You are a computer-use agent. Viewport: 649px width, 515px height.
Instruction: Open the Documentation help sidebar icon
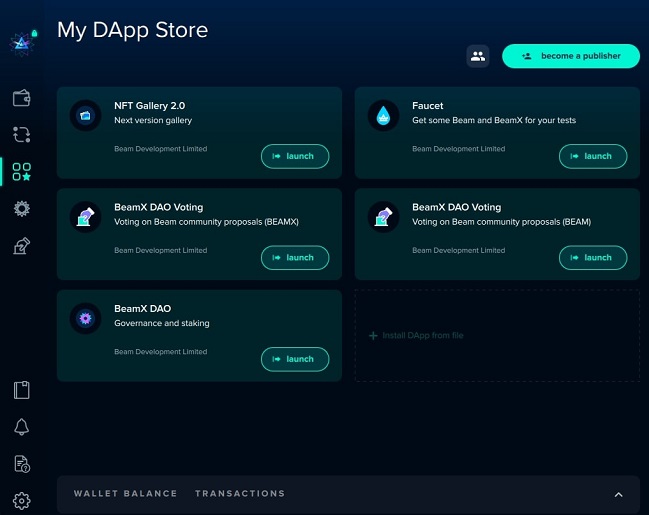click(22, 464)
